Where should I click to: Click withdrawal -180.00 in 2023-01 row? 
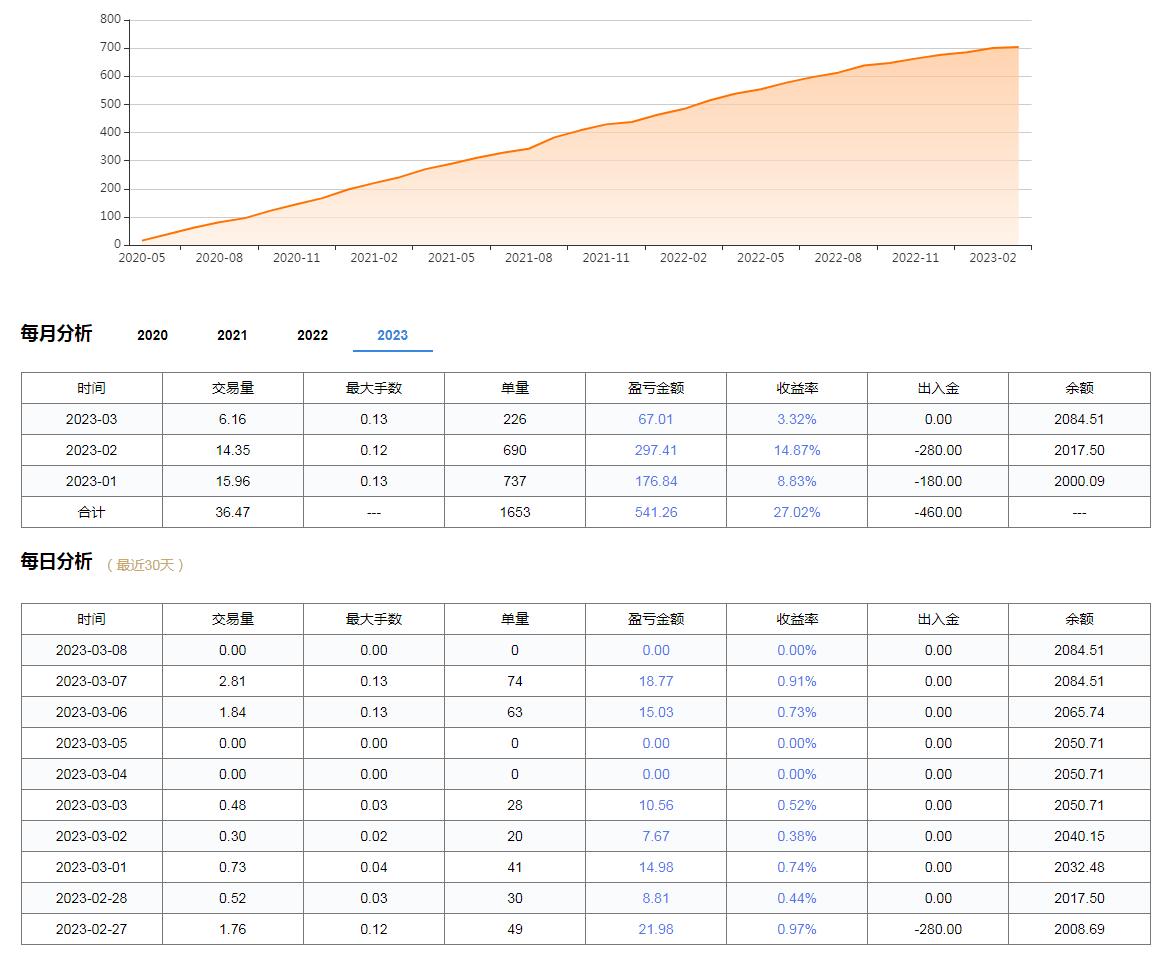pos(938,481)
